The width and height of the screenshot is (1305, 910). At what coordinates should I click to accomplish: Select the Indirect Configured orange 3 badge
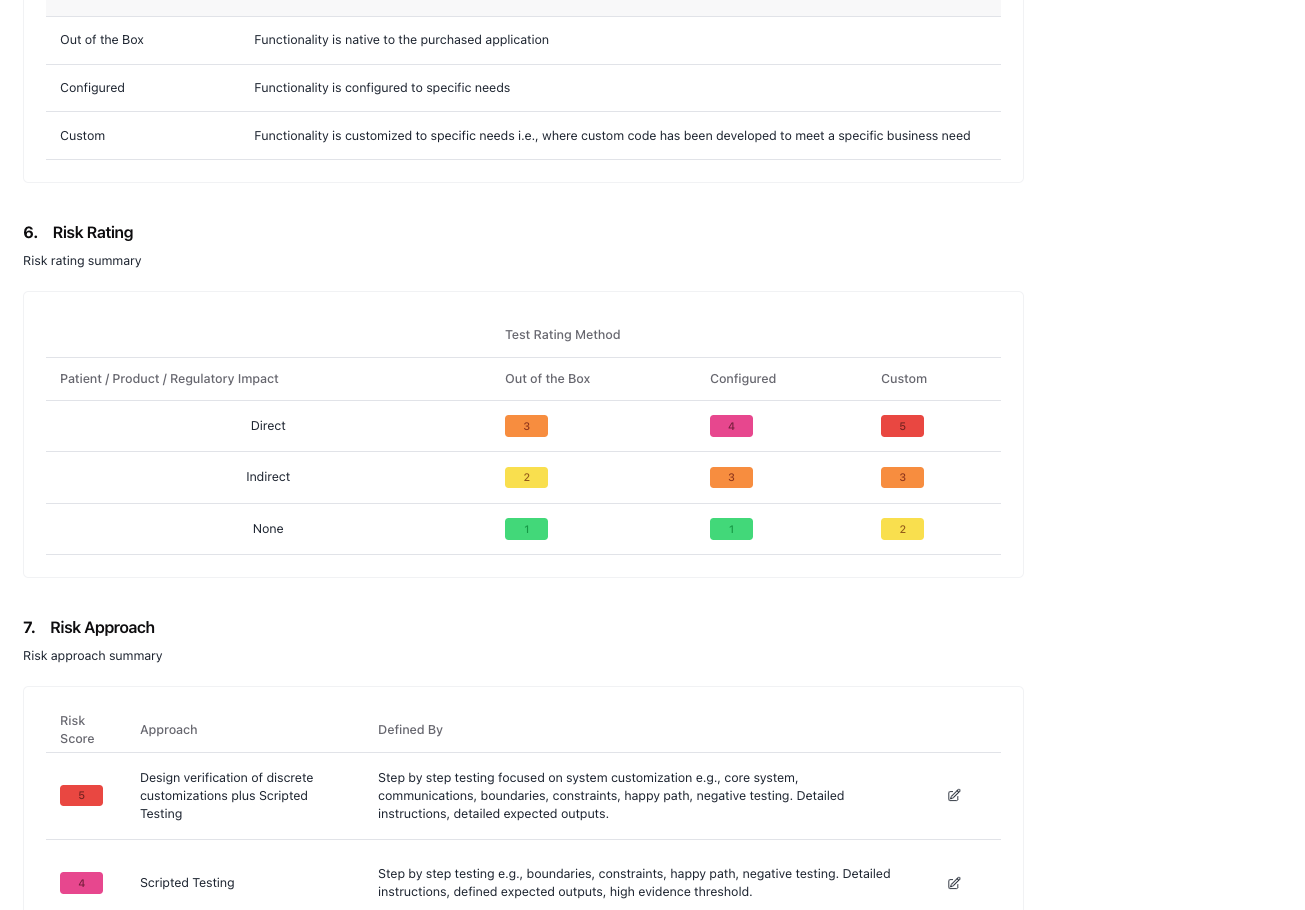point(731,477)
